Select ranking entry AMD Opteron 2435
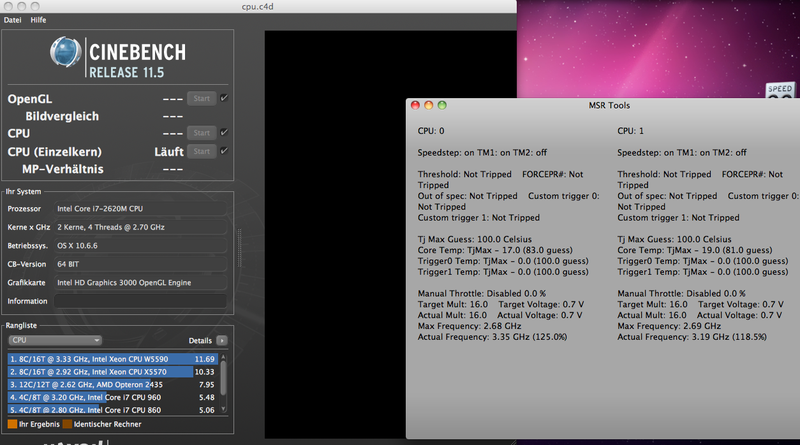 [112, 384]
